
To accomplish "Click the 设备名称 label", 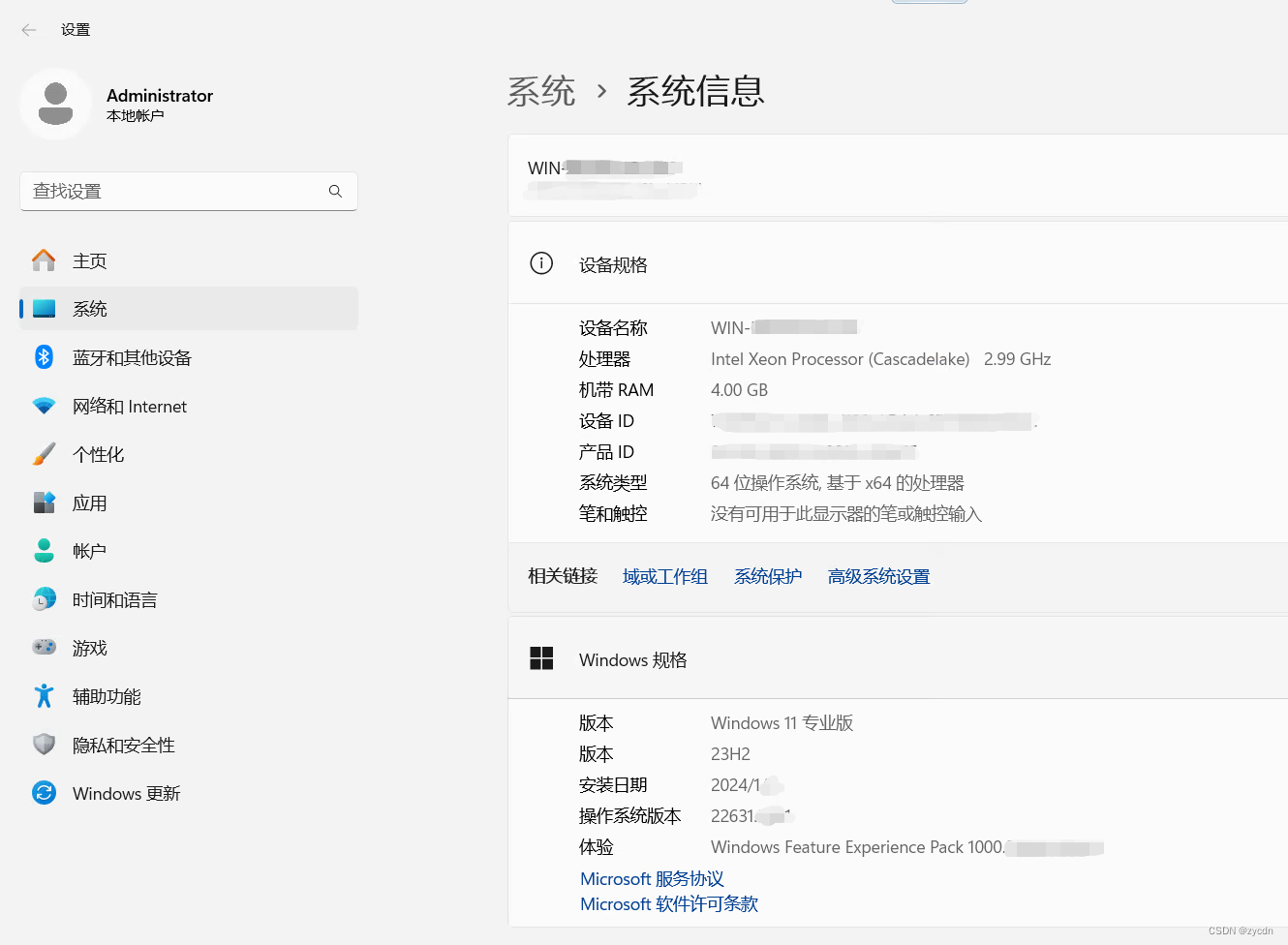I will pos(613,328).
